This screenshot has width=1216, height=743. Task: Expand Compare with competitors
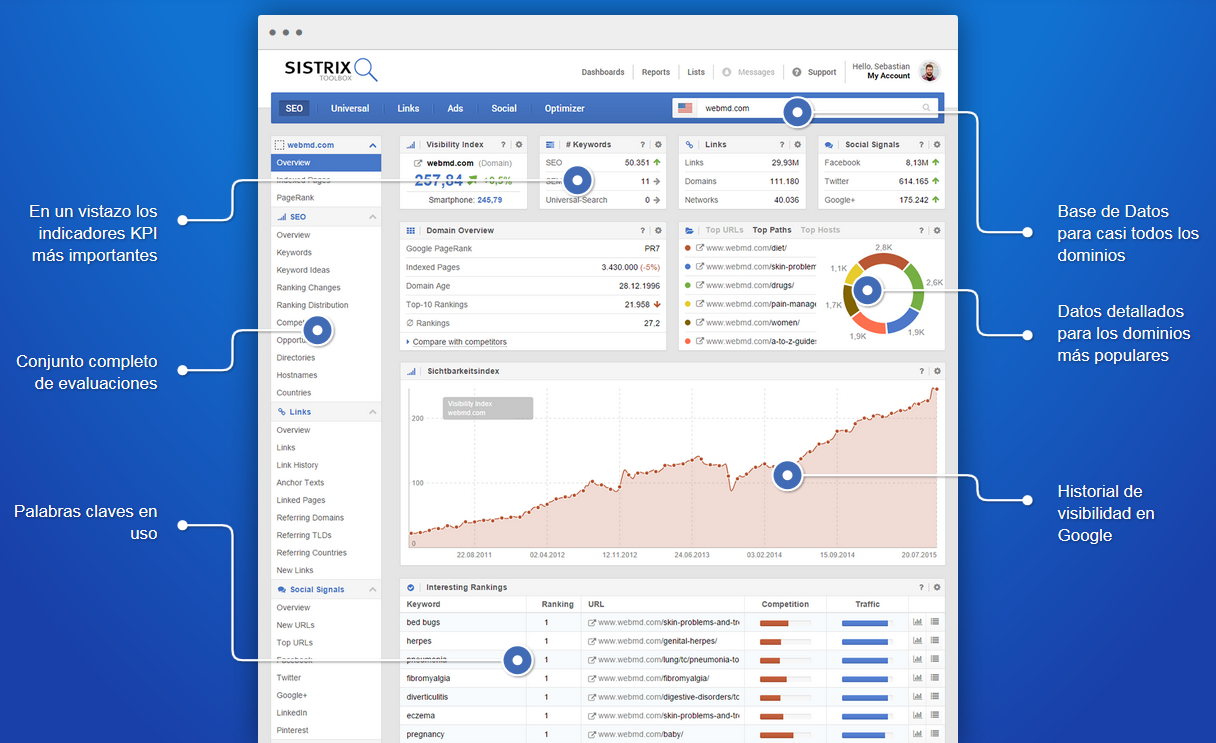coord(456,342)
